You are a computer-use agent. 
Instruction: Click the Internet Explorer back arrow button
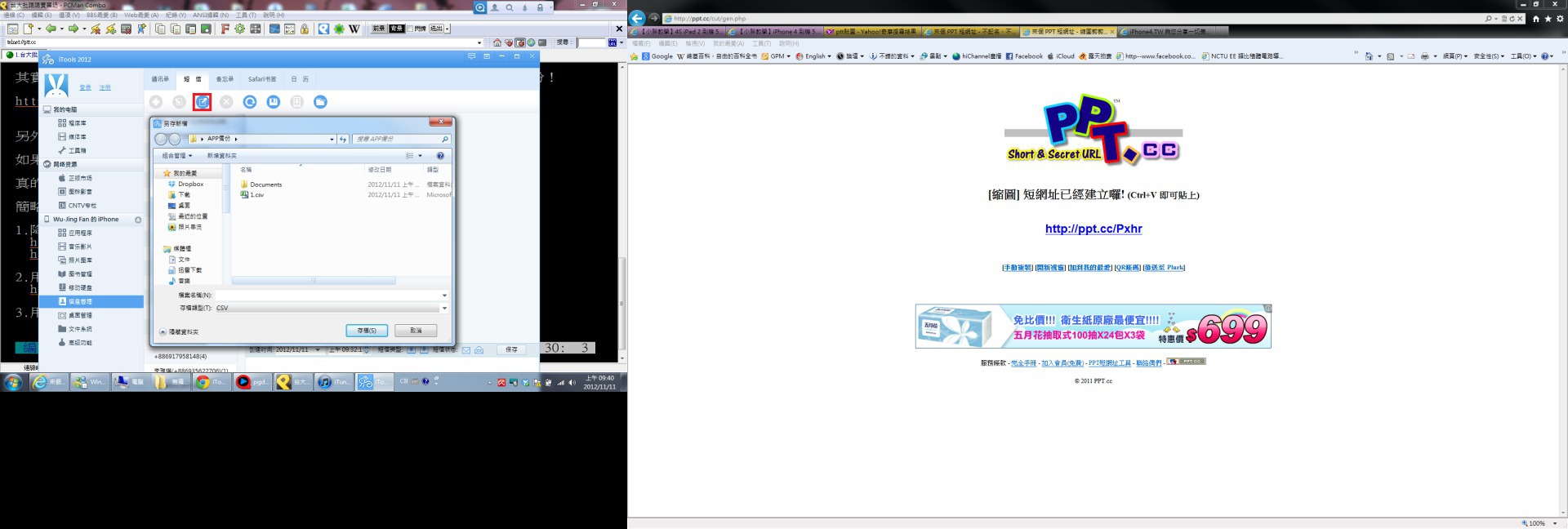(x=638, y=18)
